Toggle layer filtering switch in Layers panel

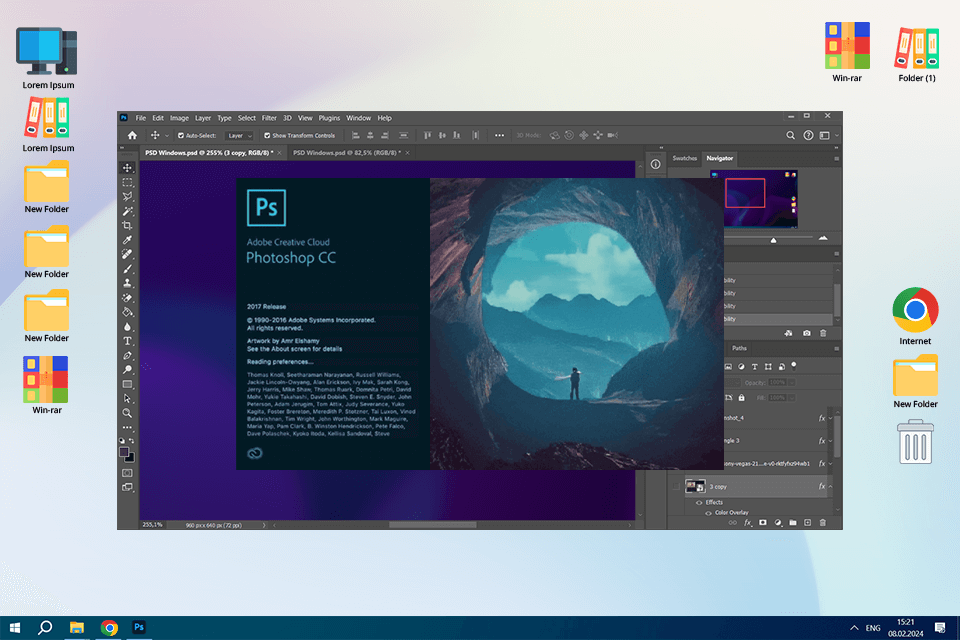[794, 366]
